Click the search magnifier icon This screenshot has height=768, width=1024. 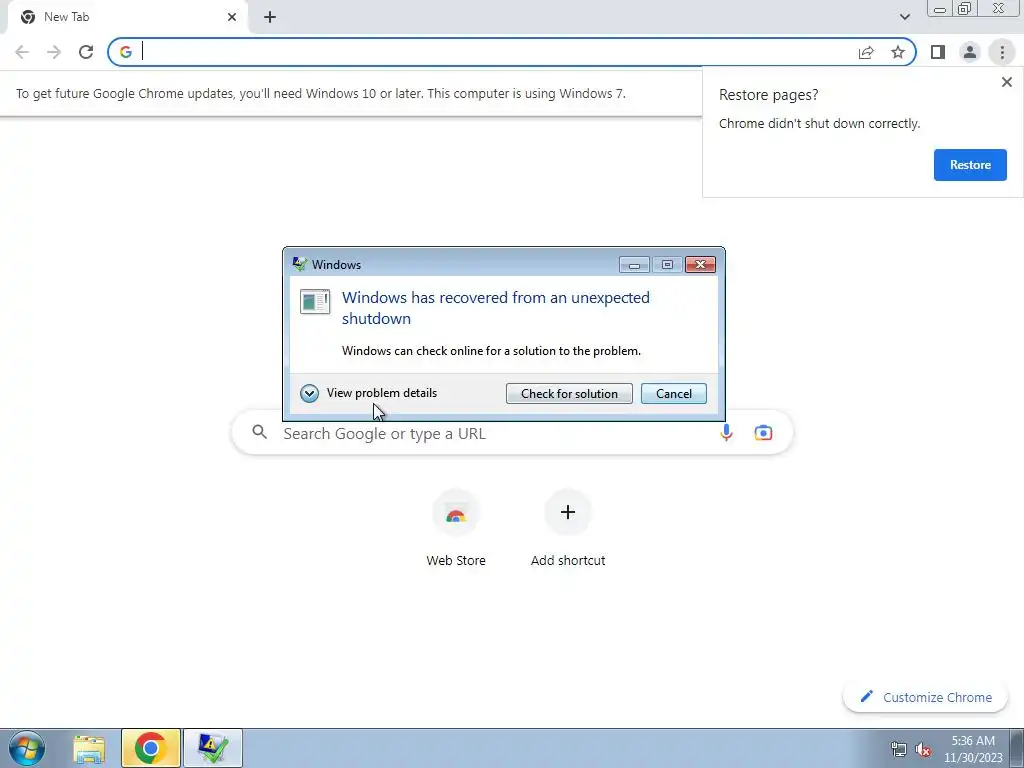[259, 432]
